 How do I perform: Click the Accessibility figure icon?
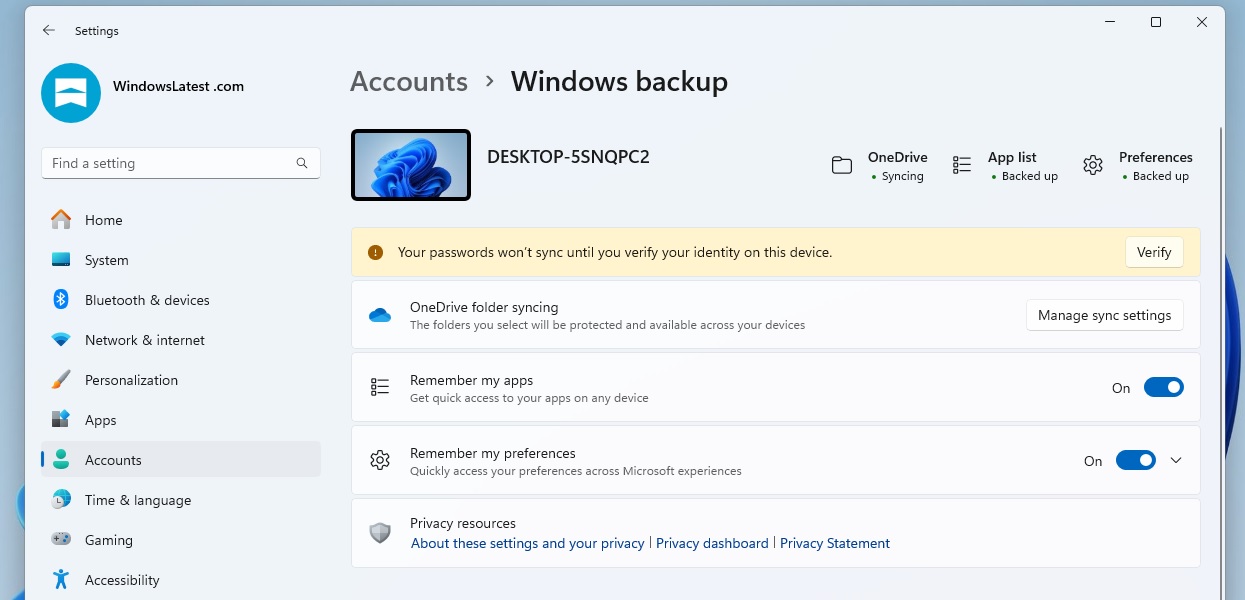(x=61, y=580)
